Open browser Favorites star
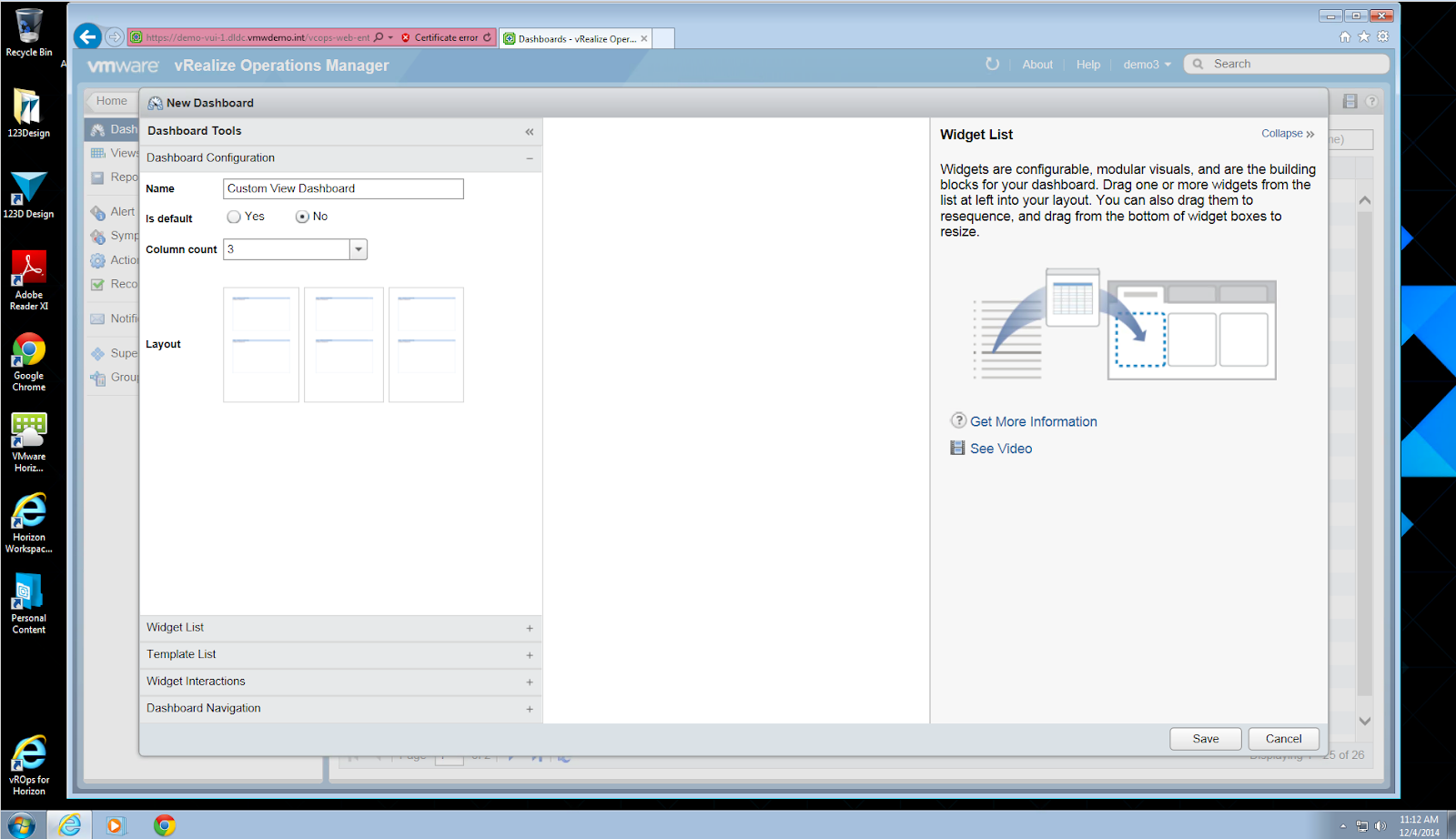The width and height of the screenshot is (1456, 839). click(x=1364, y=36)
